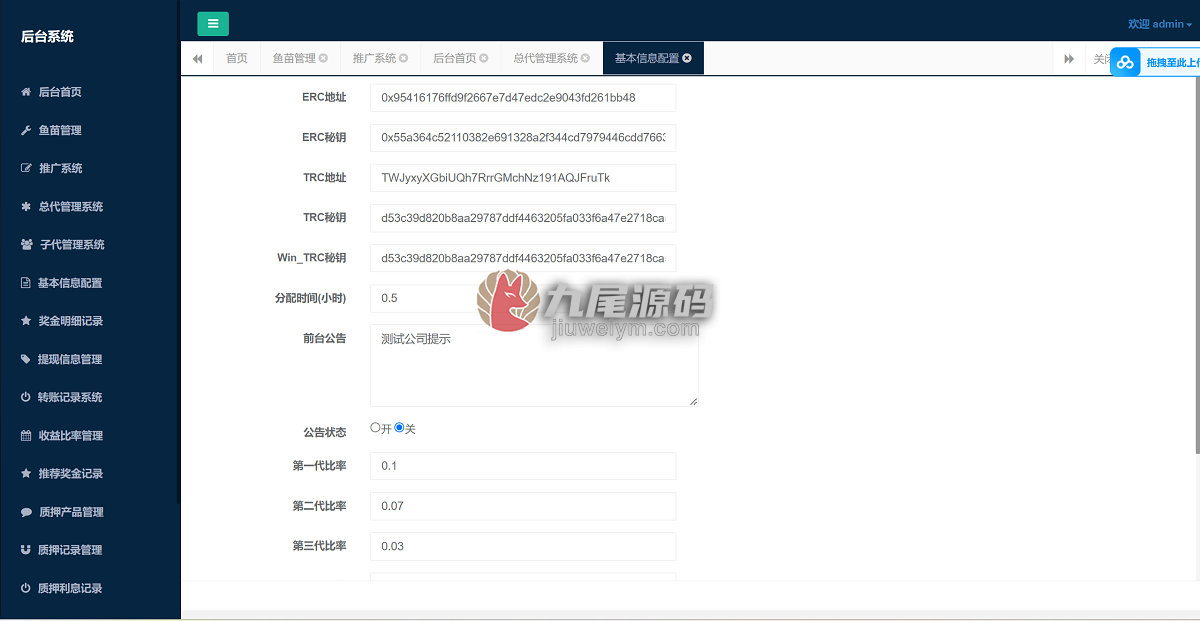Select the 关 radio for 公告状态
1200x621 pixels.
click(x=399, y=427)
